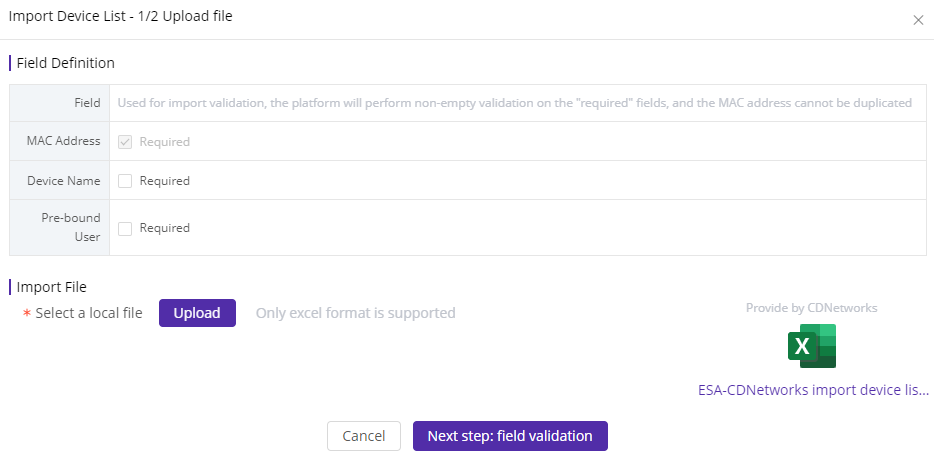Enable Required checkbox for Device Name
The image size is (934, 452).
[x=124, y=181]
